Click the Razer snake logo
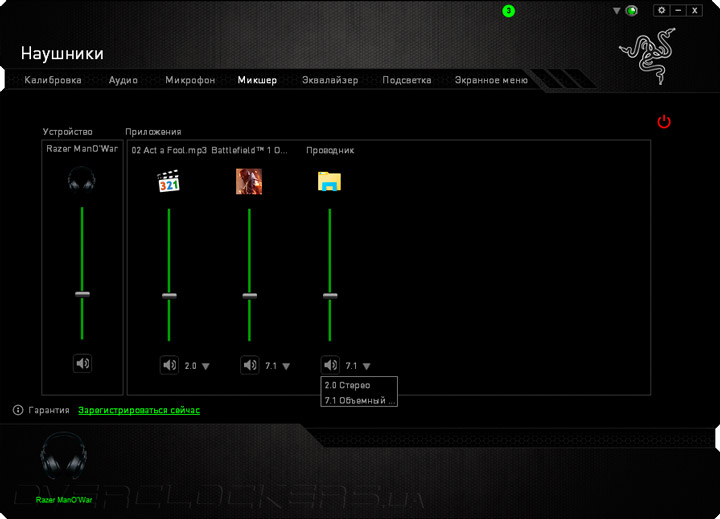The width and height of the screenshot is (720, 519). pos(648,56)
